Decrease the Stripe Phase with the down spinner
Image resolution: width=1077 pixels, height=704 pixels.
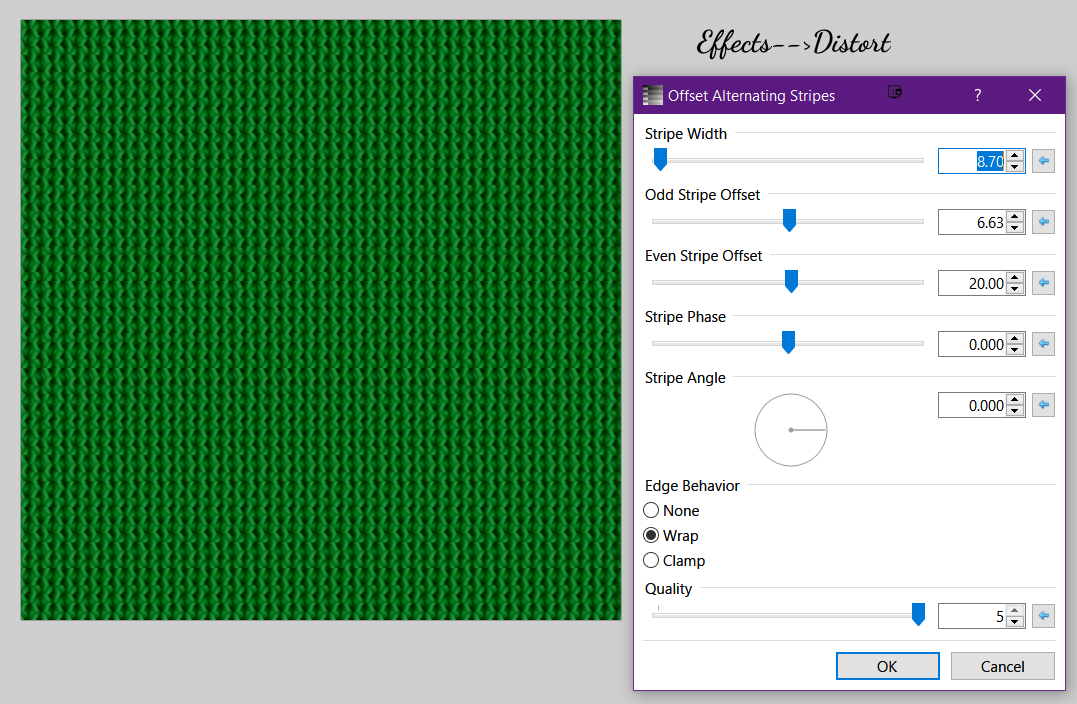coord(1015,350)
